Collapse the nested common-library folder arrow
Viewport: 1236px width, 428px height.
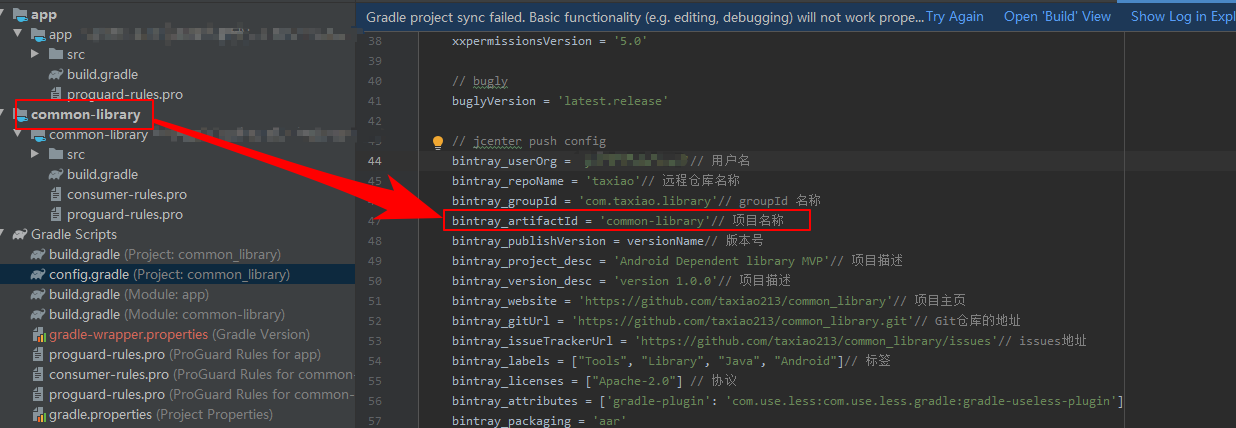tap(17, 134)
